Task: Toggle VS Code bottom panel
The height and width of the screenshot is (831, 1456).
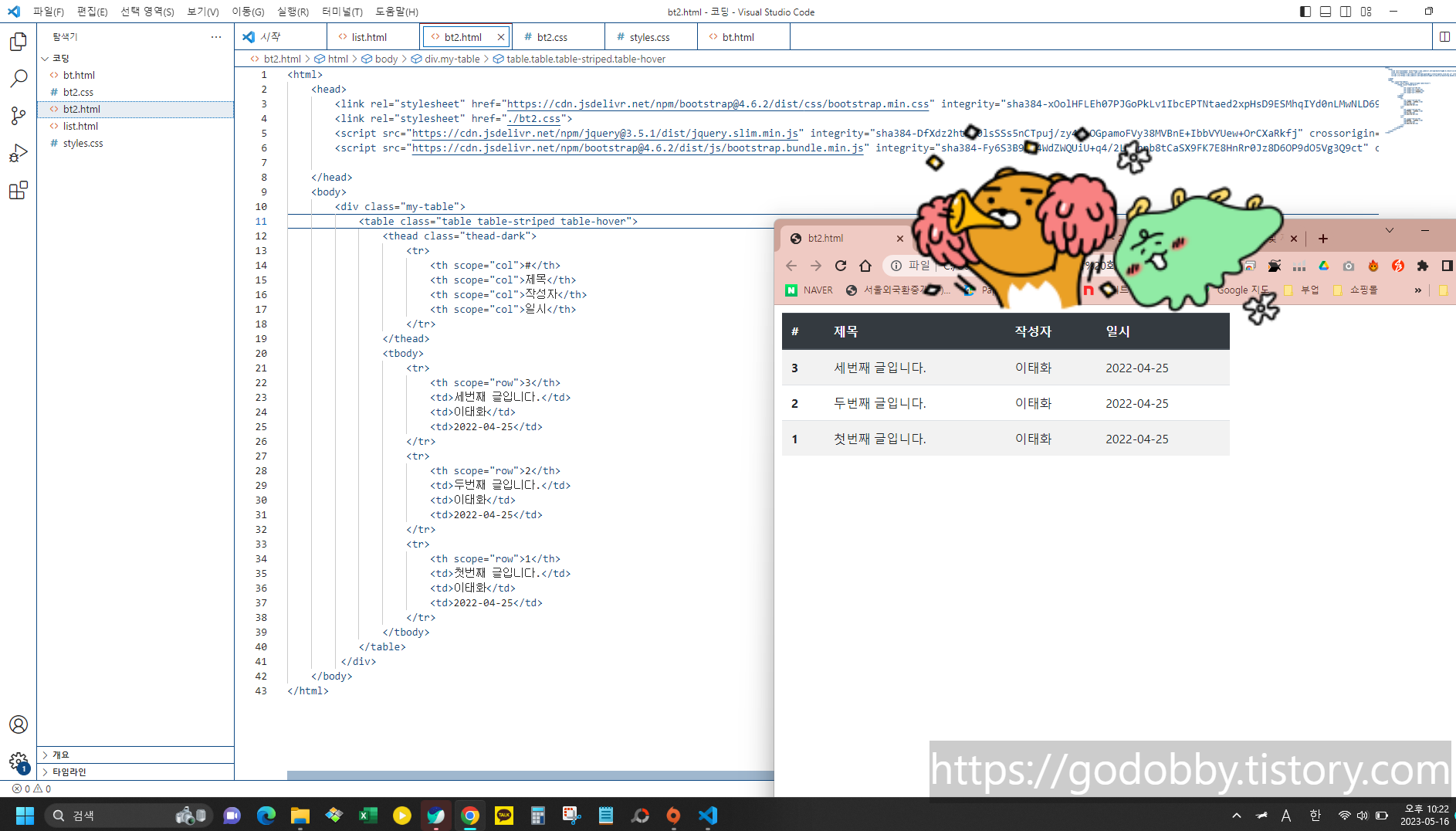Action: coord(1326,12)
